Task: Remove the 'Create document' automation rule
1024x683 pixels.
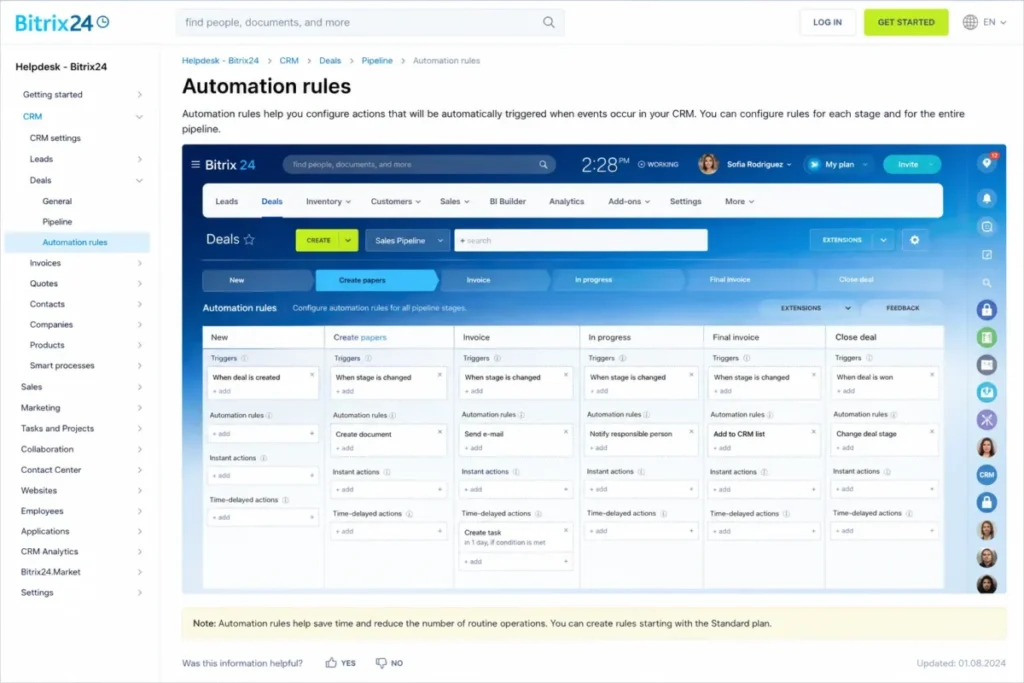Action: coord(440,432)
